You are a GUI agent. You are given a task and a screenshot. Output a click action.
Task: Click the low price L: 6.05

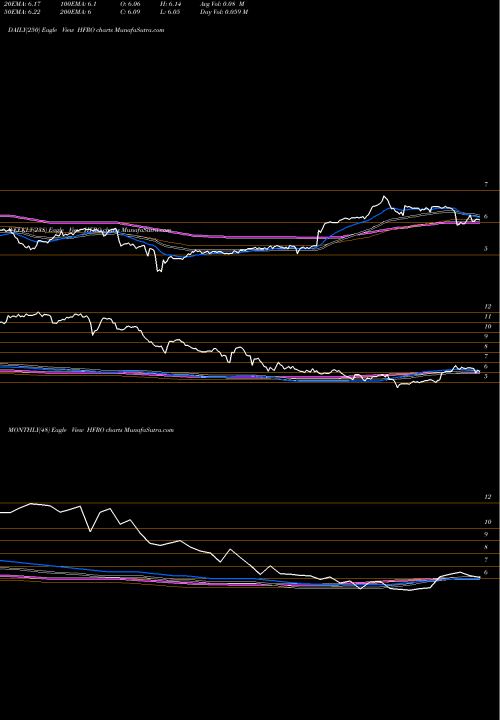169,12
